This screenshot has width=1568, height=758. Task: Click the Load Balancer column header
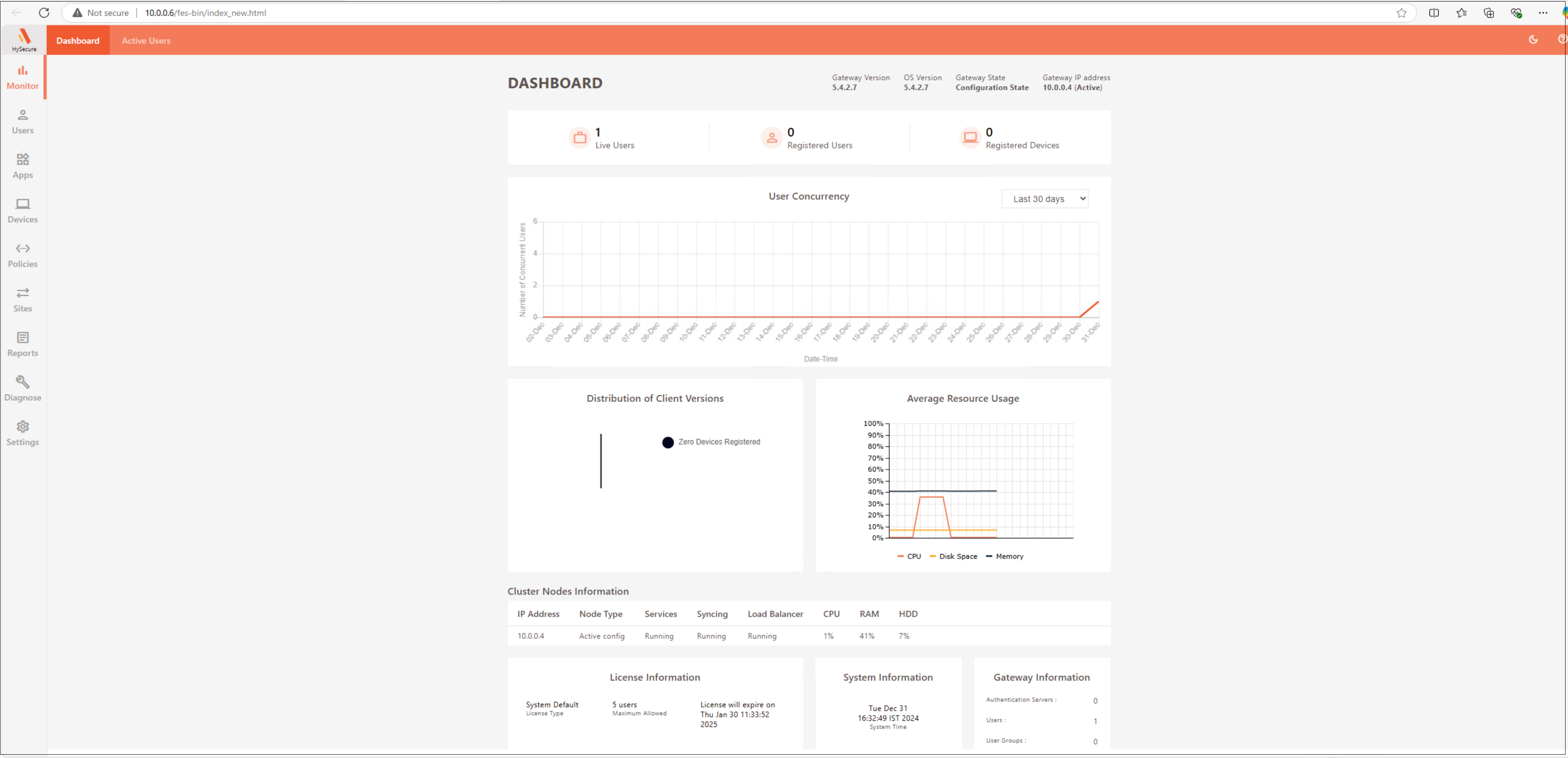(x=775, y=614)
